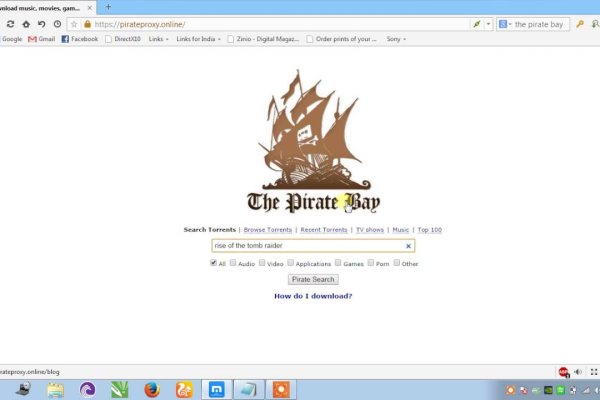Launch Firefox from the taskbar
Viewport: 600px width, 400px height.
coord(151,389)
